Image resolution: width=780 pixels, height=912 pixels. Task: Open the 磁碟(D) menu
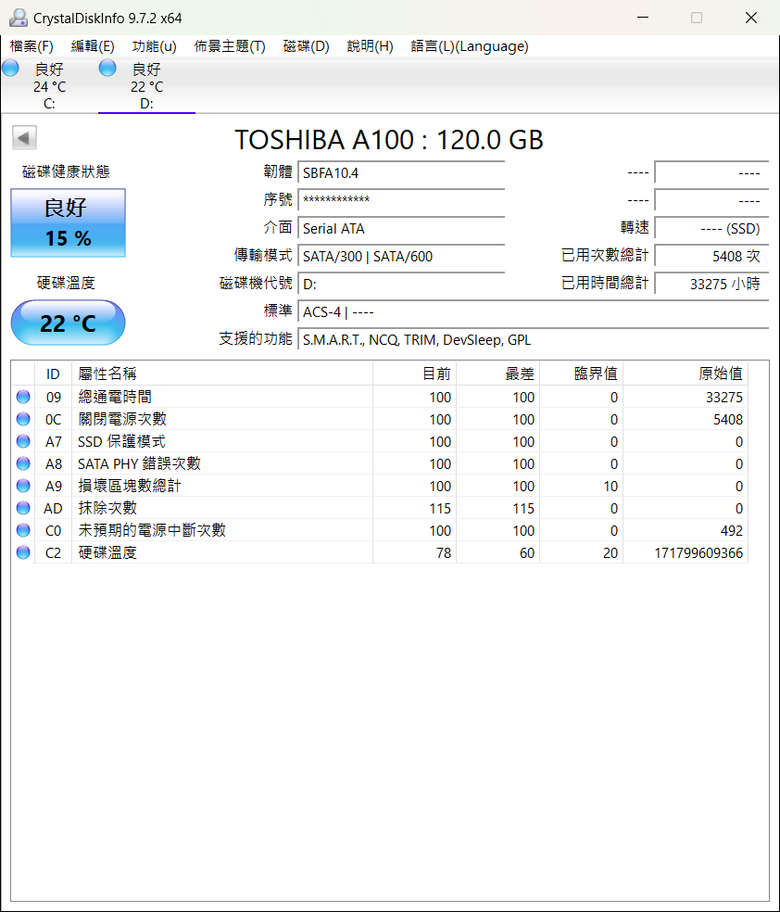(306, 46)
